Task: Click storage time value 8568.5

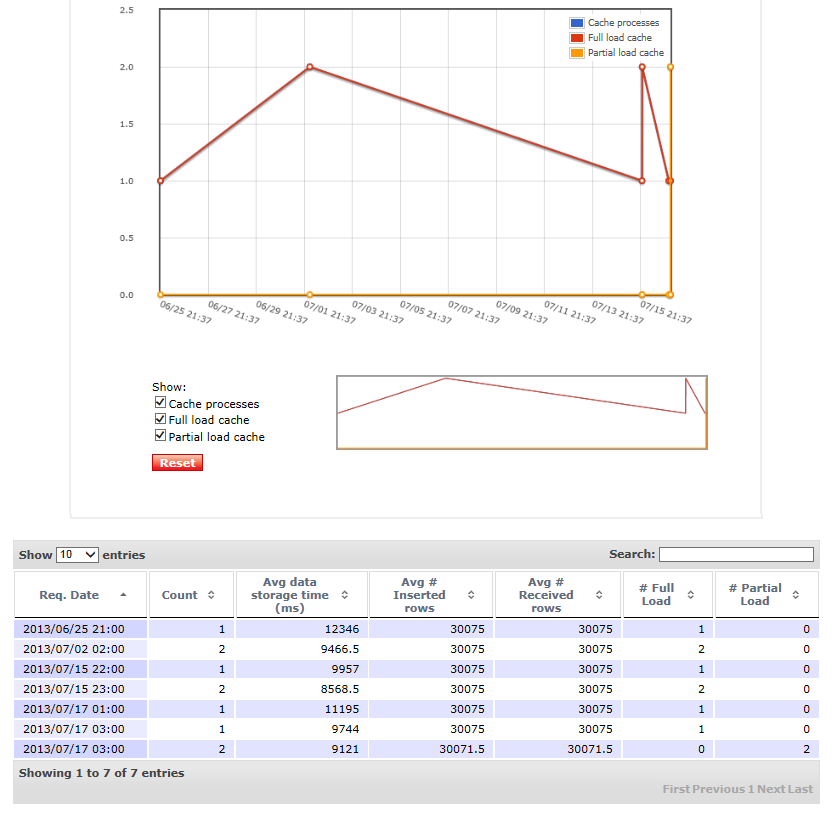Action: click(340, 689)
